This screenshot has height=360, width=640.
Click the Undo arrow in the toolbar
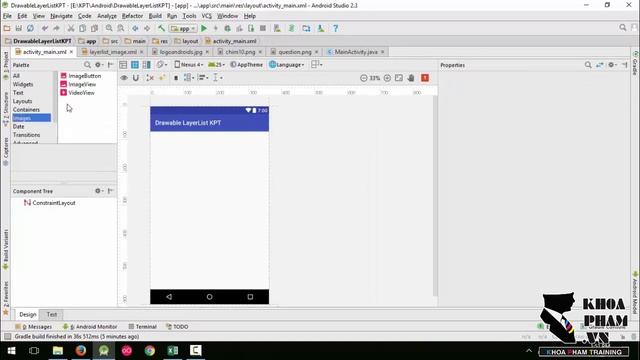point(45,28)
